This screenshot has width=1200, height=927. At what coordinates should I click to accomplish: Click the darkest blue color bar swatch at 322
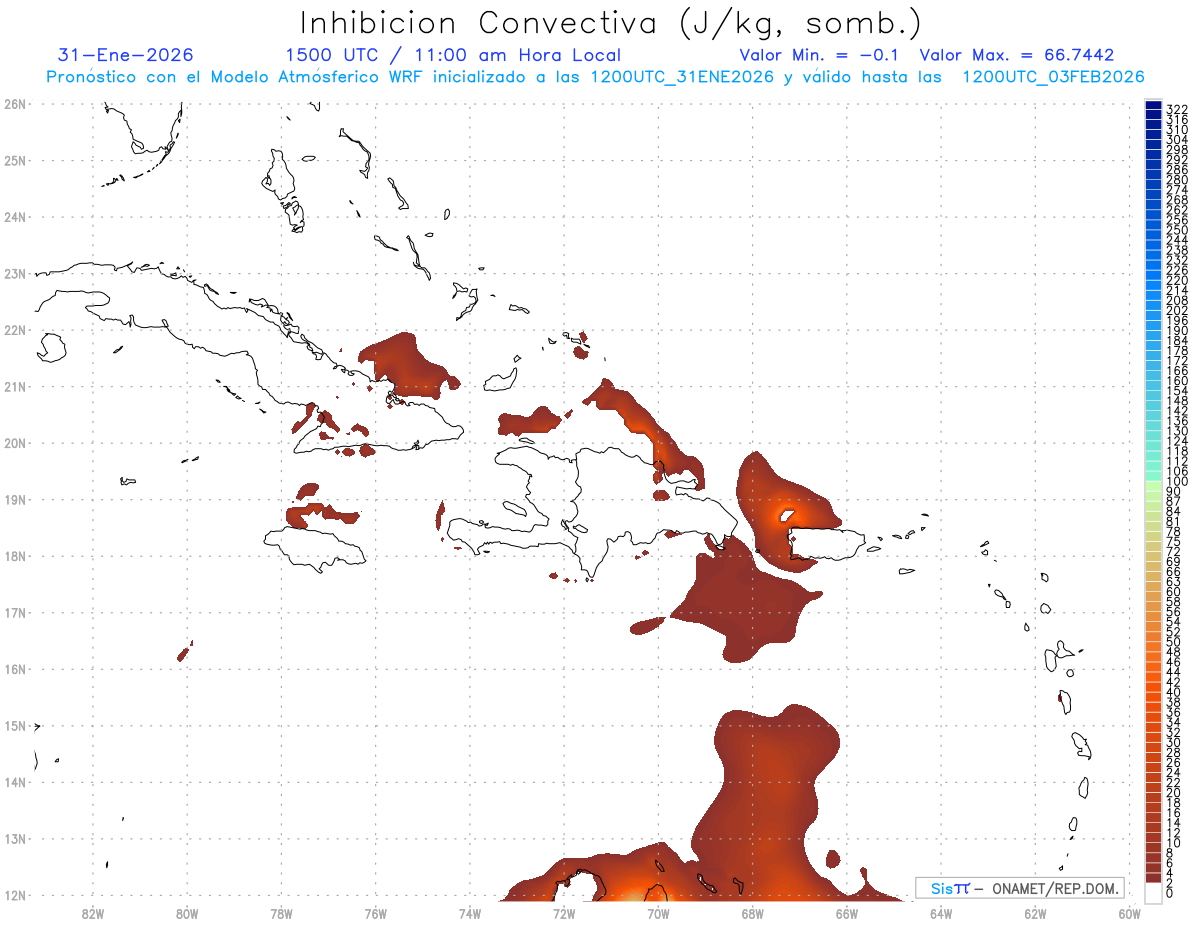tap(1154, 106)
